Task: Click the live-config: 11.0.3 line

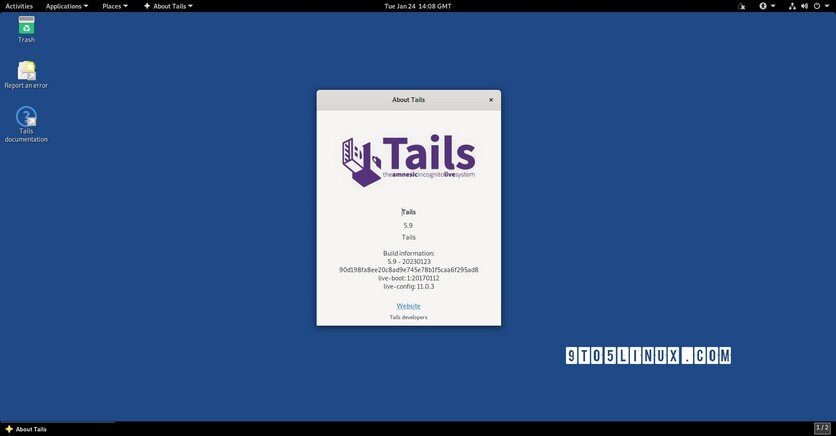Action: point(408,286)
